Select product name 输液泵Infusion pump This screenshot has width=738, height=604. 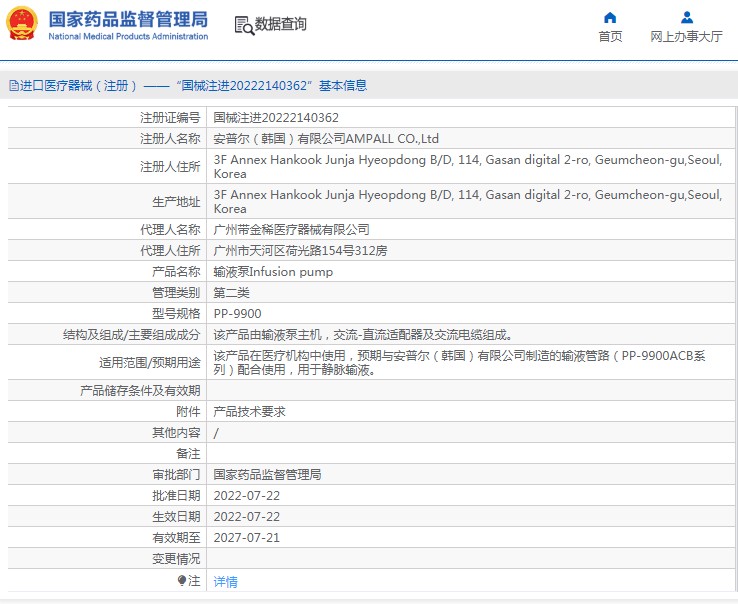click(273, 272)
